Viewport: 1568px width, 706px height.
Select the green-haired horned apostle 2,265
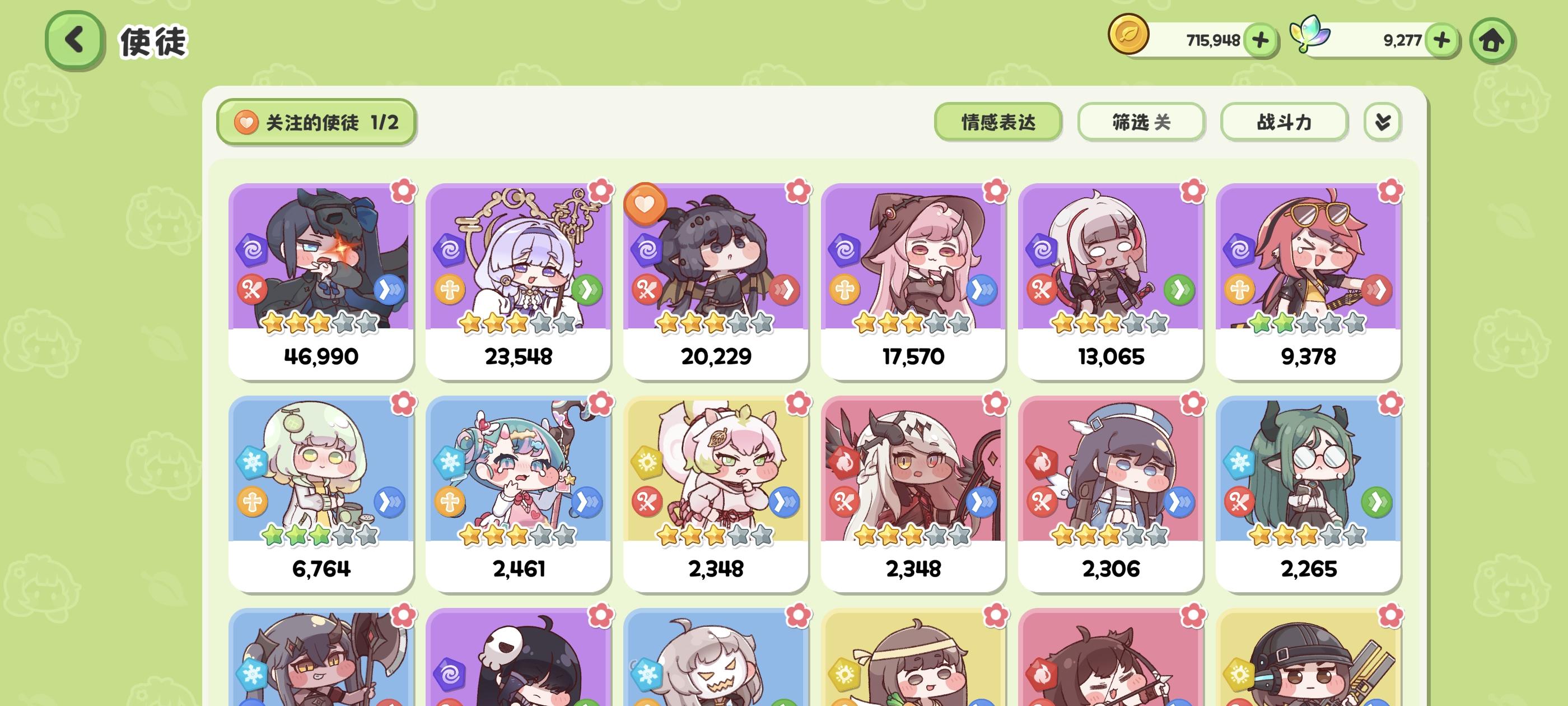1308,494
